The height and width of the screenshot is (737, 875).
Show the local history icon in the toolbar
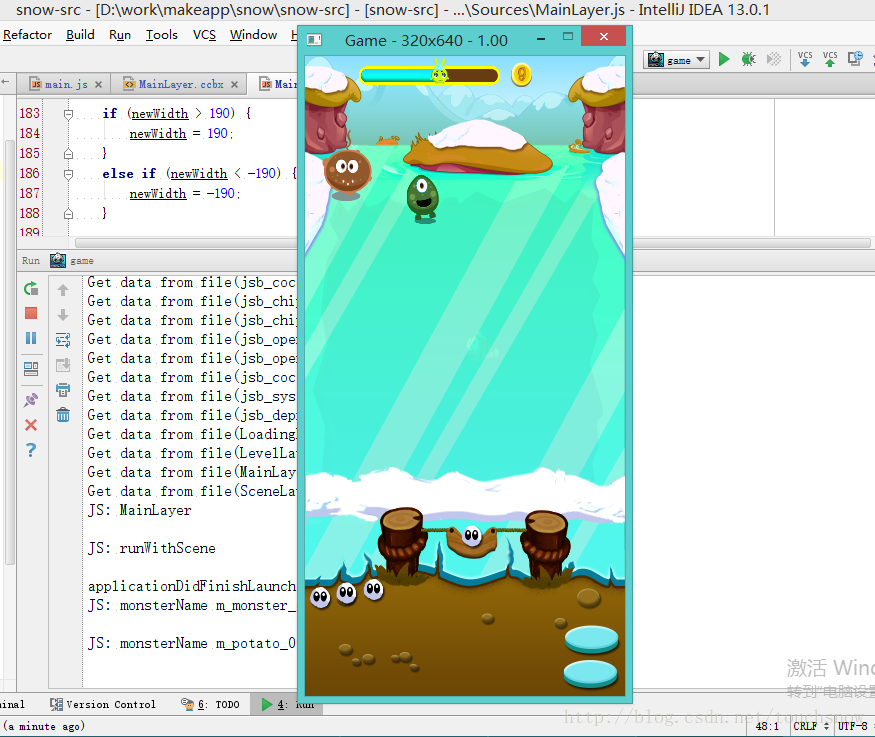[855, 59]
